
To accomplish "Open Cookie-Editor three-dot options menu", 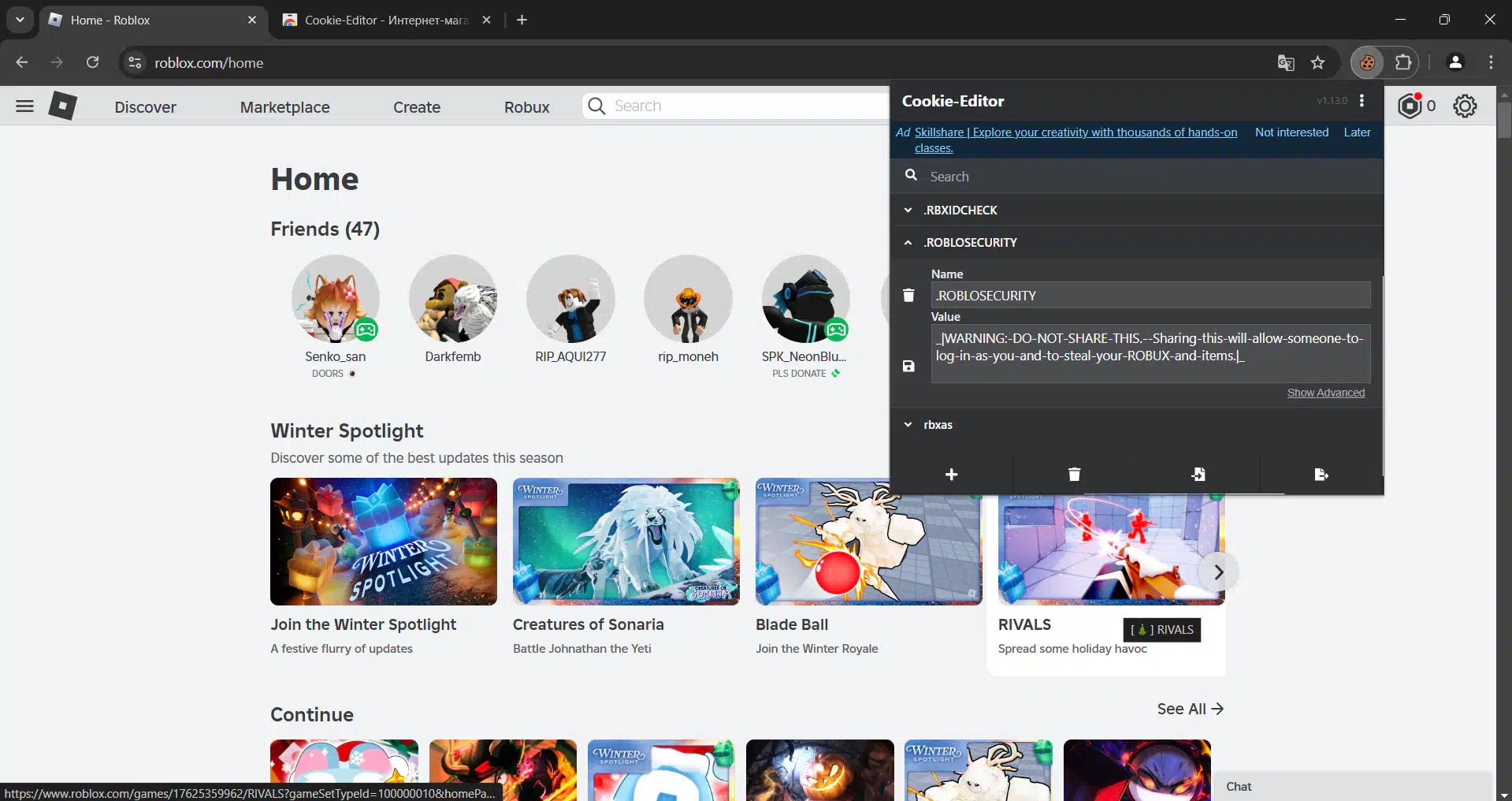I will tap(1362, 101).
